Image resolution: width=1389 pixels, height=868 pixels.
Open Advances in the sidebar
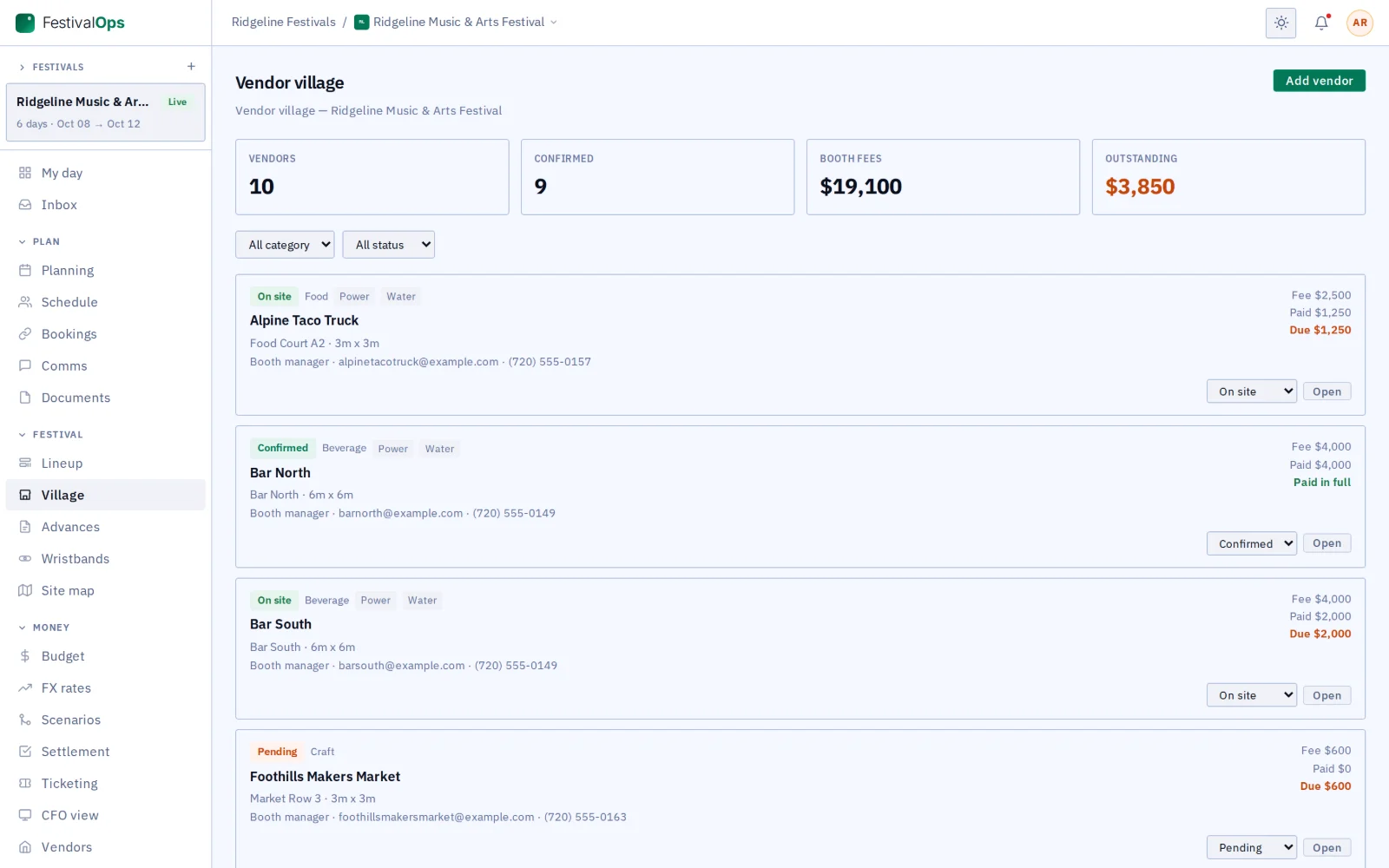(106, 527)
